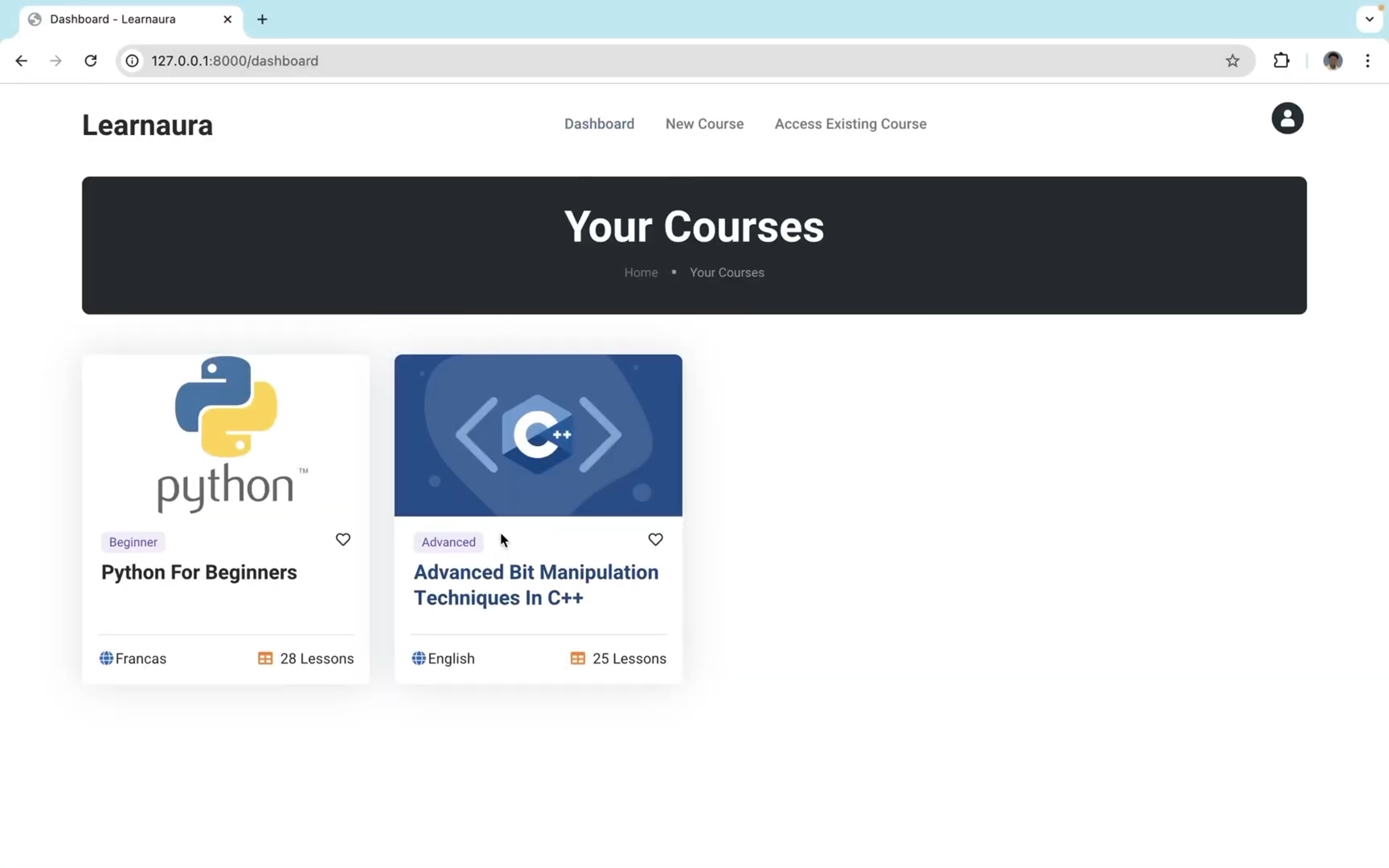The width and height of the screenshot is (1389, 868).
Task: Reload the dashboard page
Action: click(x=91, y=61)
